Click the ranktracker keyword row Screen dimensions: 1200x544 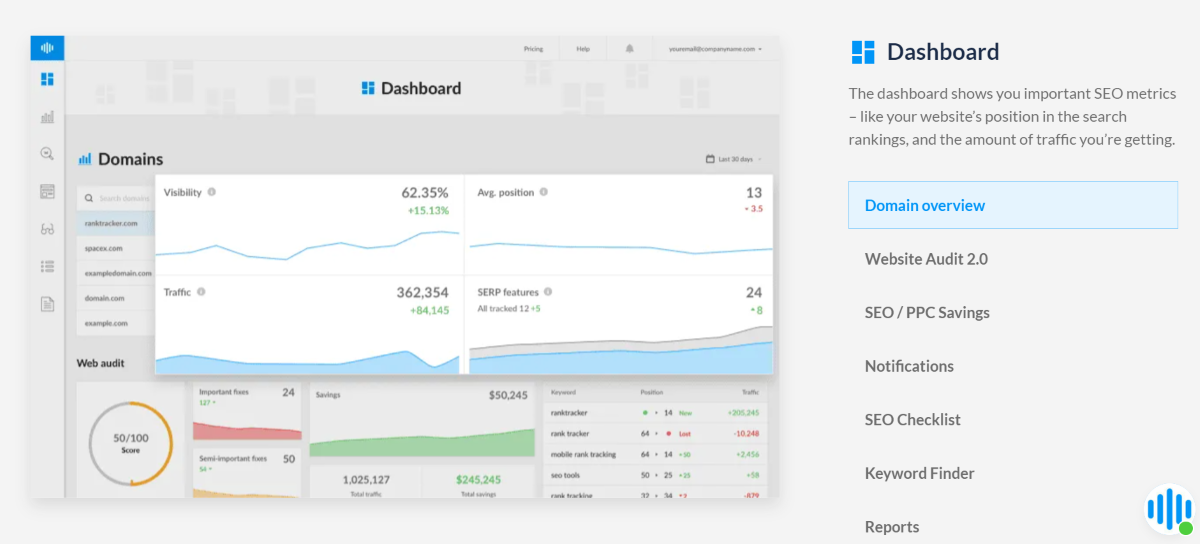pyautogui.click(x=656, y=412)
